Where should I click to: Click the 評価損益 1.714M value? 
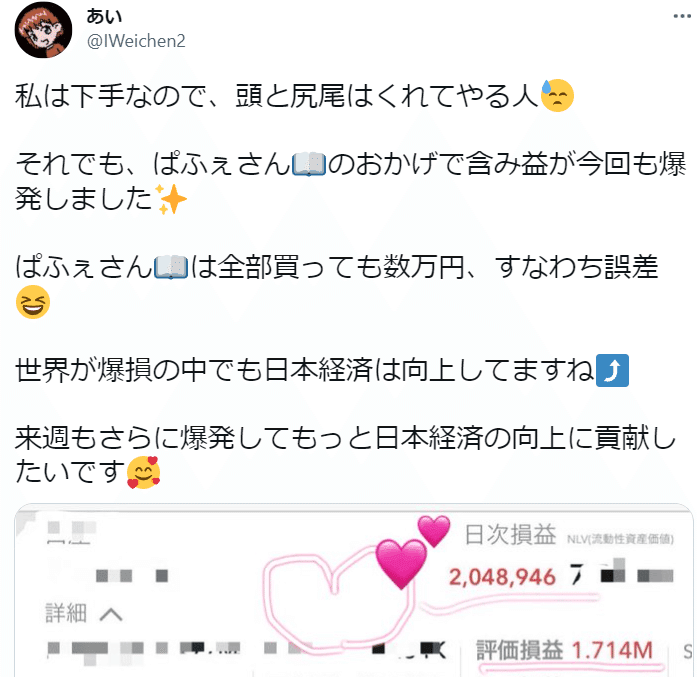pyautogui.click(x=565, y=650)
